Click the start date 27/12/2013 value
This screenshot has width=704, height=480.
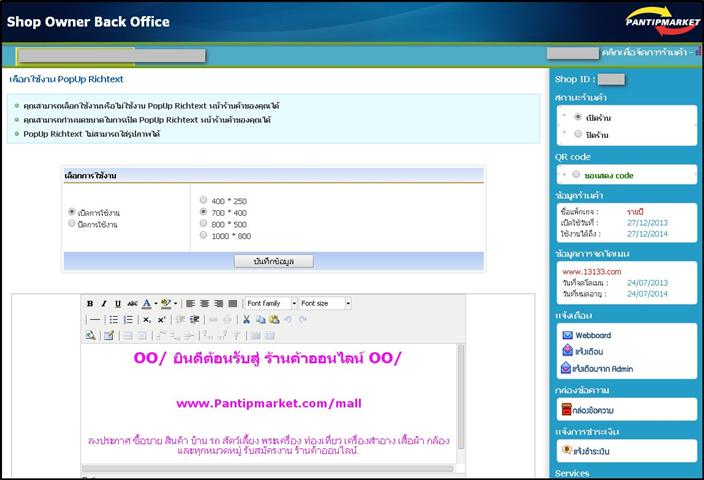click(x=647, y=223)
